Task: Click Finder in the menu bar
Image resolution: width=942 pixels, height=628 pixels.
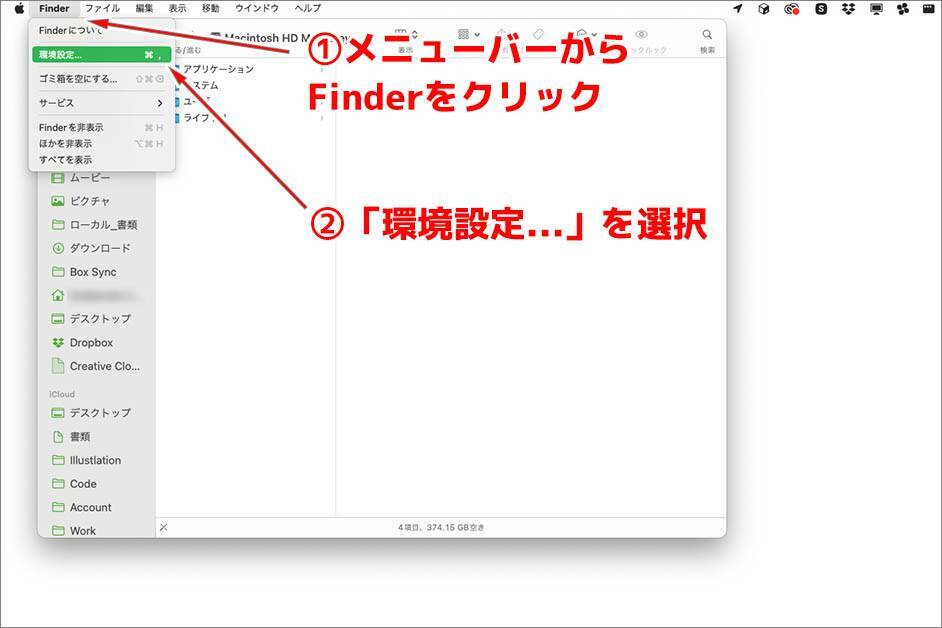Action: (54, 8)
